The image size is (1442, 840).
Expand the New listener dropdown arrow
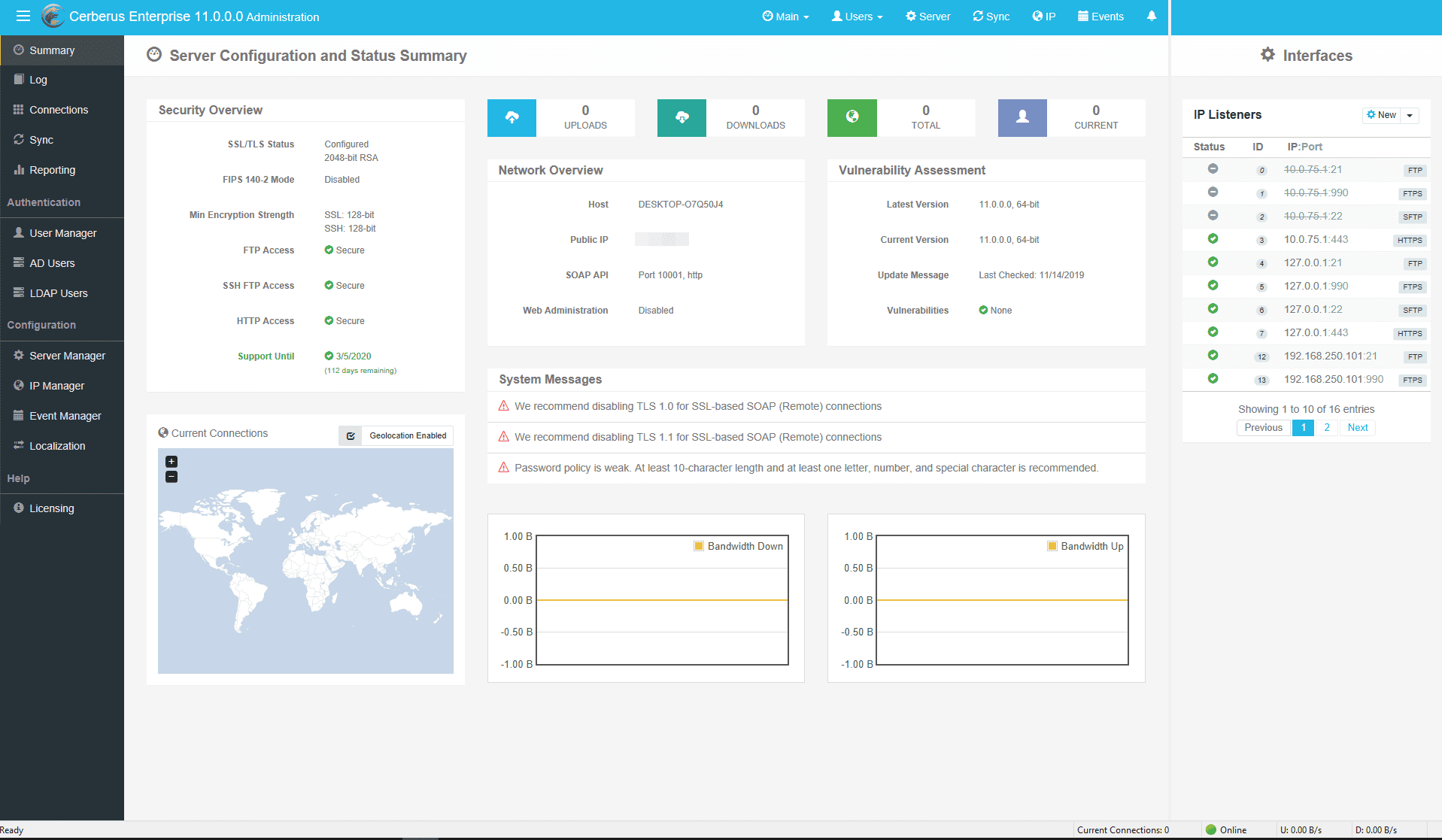point(1410,115)
